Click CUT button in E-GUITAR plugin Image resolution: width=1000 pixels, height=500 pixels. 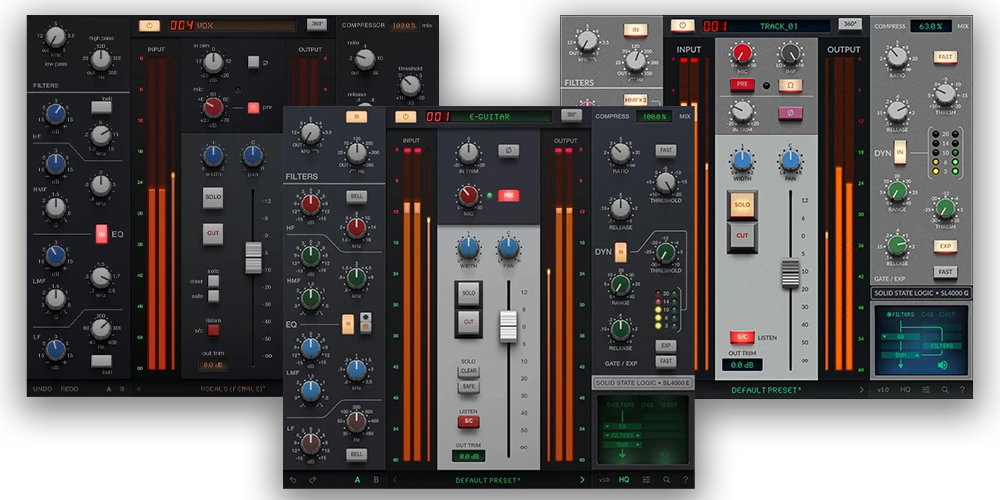tap(469, 323)
